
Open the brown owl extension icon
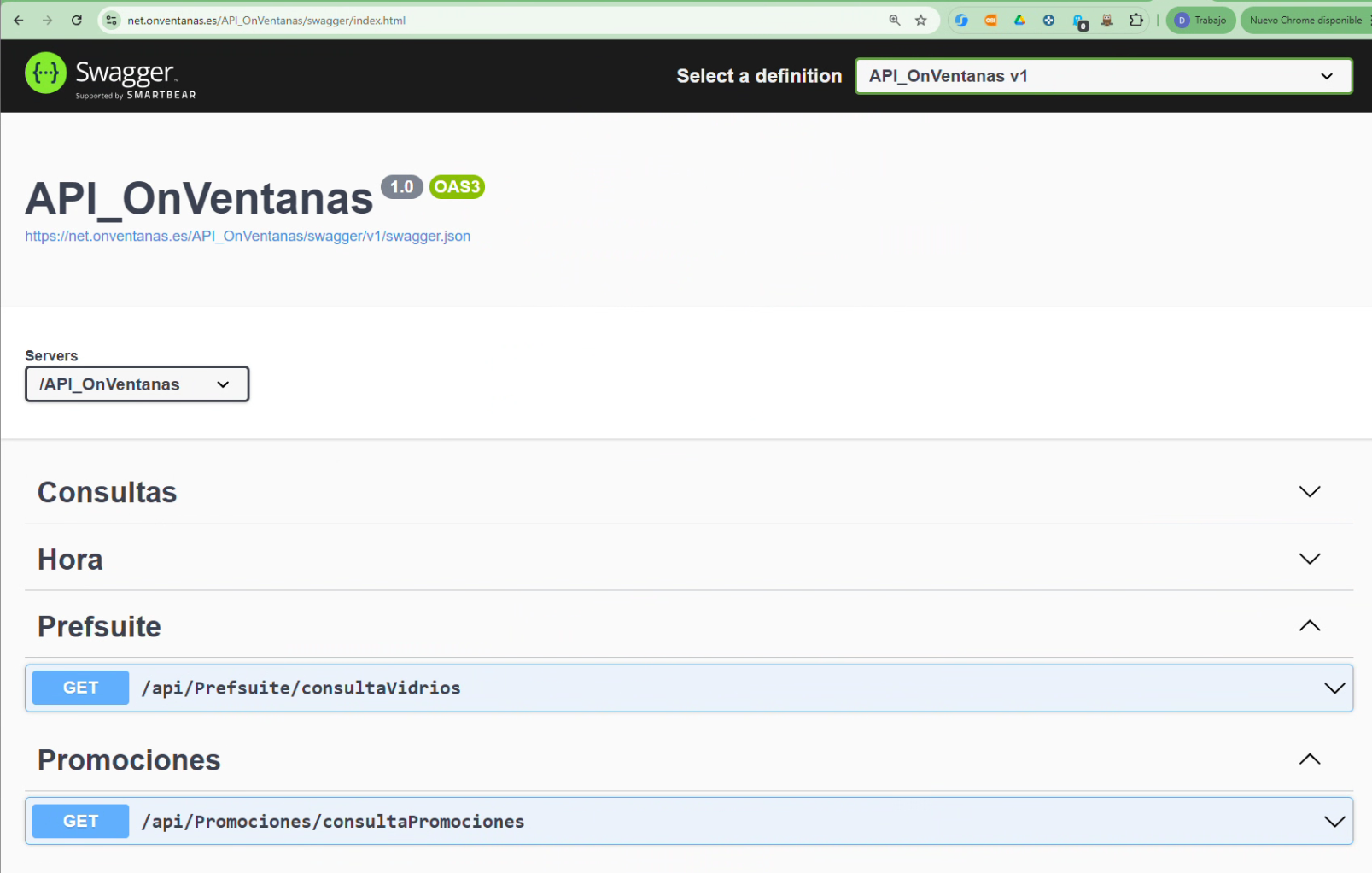[x=1107, y=20]
